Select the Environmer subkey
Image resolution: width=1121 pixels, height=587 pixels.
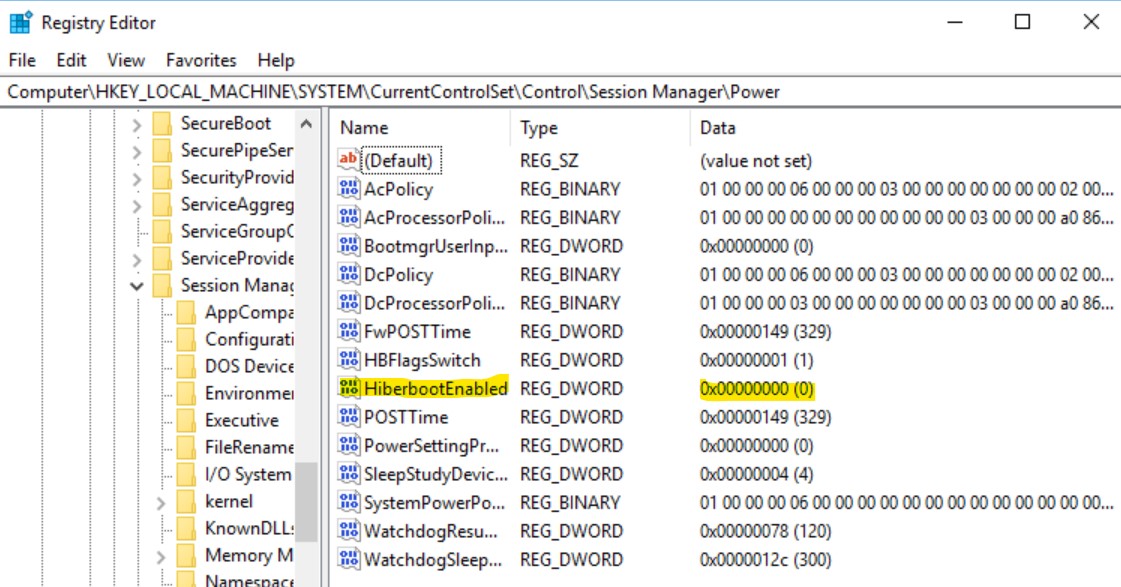click(249, 393)
